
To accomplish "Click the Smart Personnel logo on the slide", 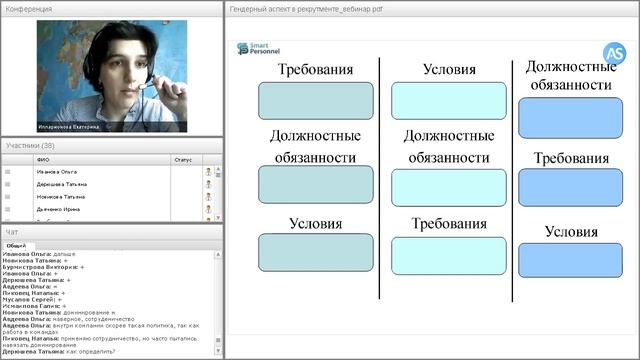I will pos(258,49).
